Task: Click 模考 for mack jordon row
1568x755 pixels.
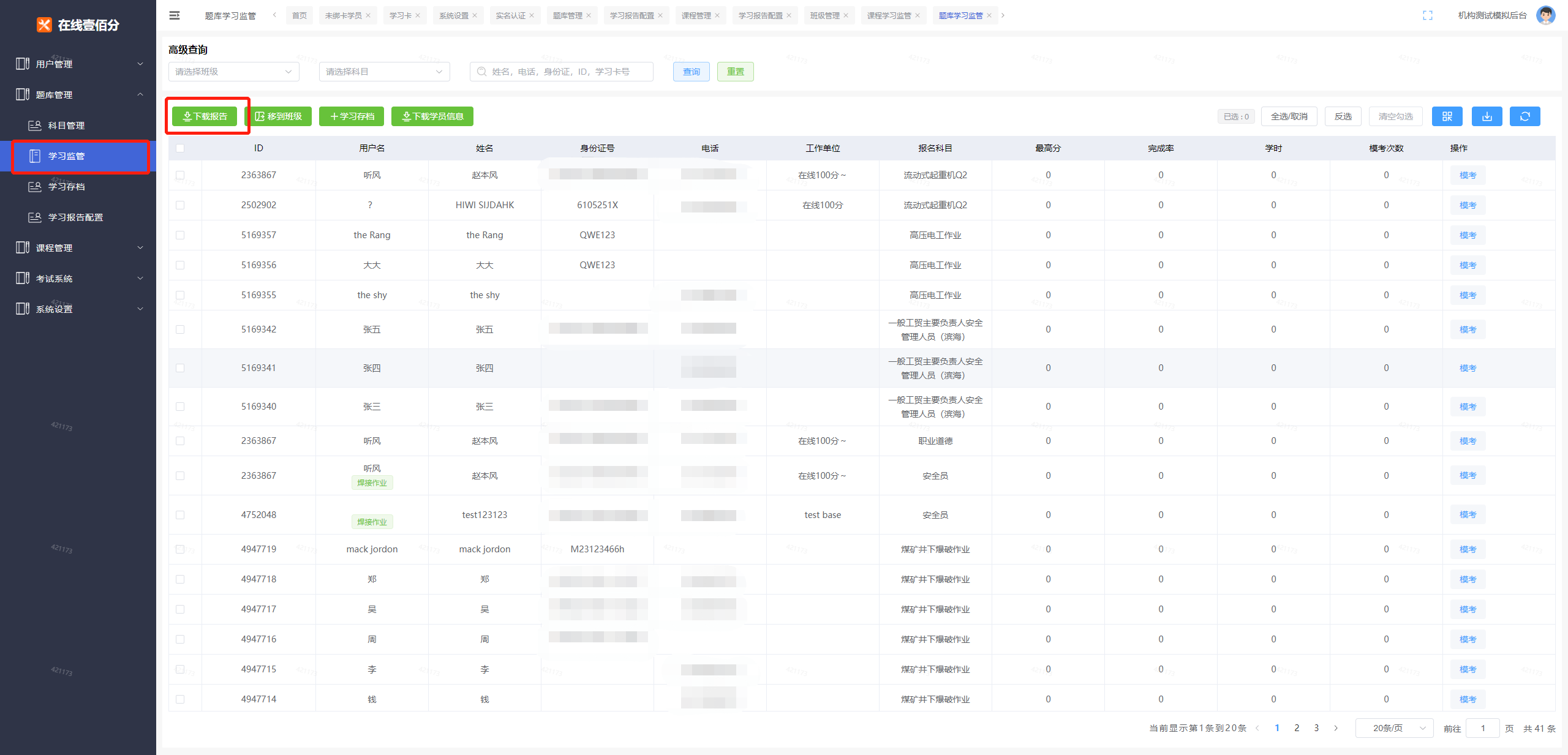Action: [1468, 549]
